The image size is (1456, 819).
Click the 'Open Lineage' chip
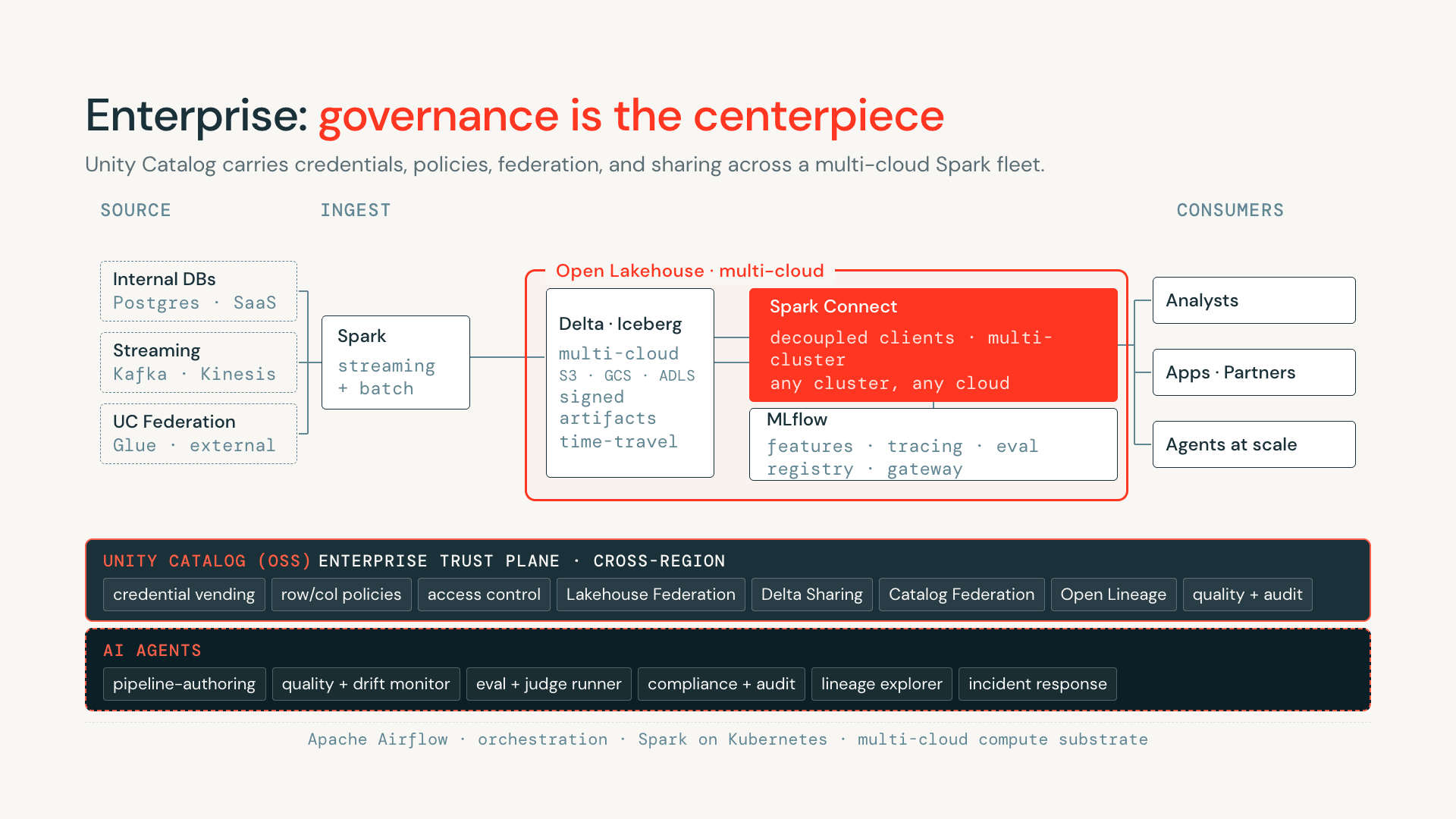pyautogui.click(x=1113, y=595)
